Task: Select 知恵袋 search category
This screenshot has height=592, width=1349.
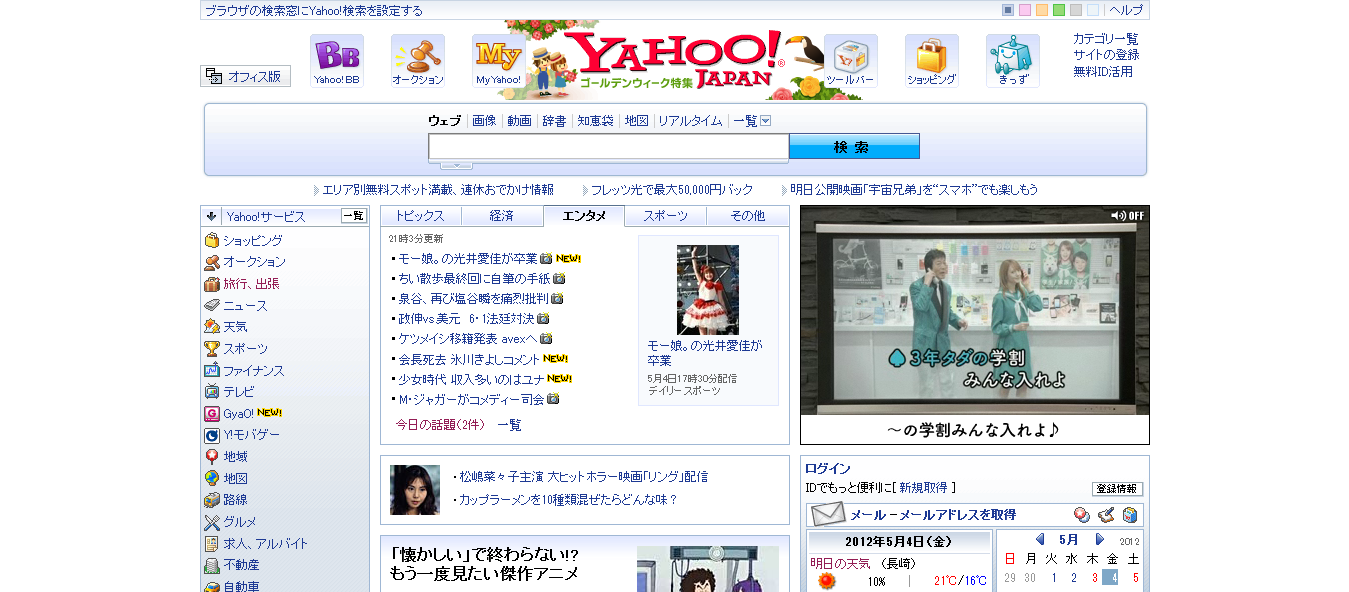Action: click(x=595, y=121)
